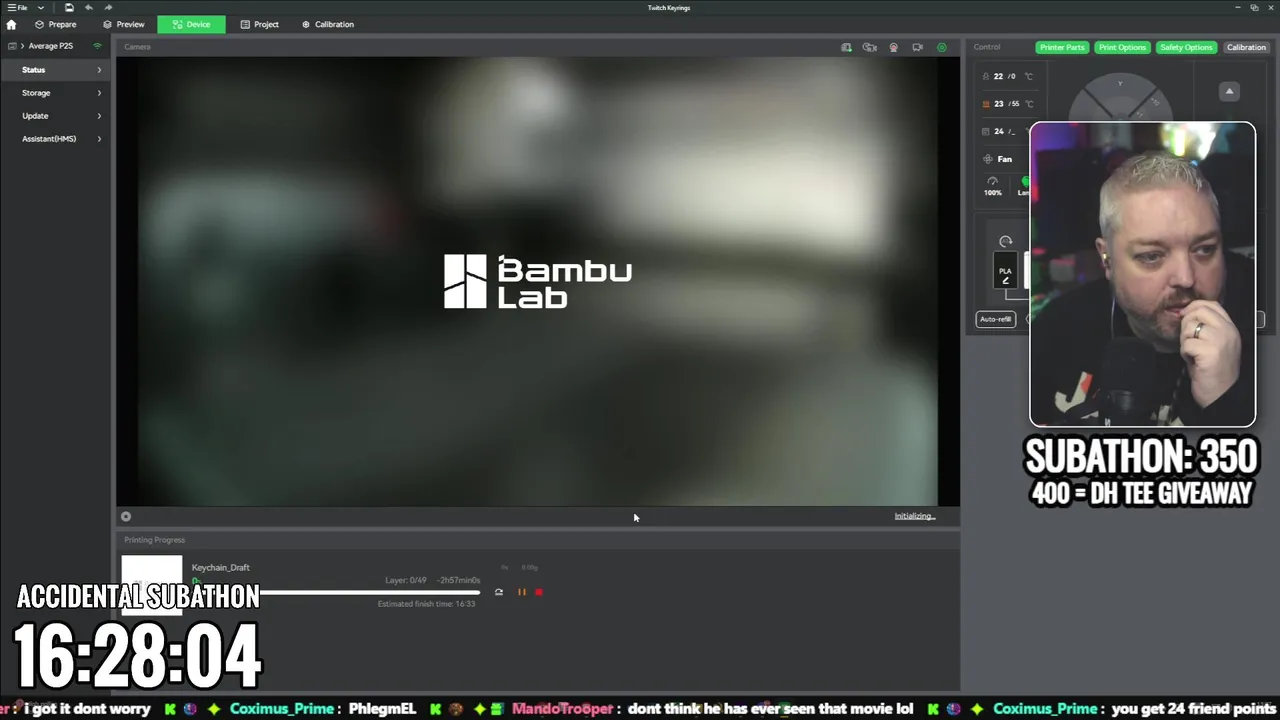Click the Wi-Fi signal icon beside Average P2S
Screen dimensions: 1280x720
(x=97, y=46)
